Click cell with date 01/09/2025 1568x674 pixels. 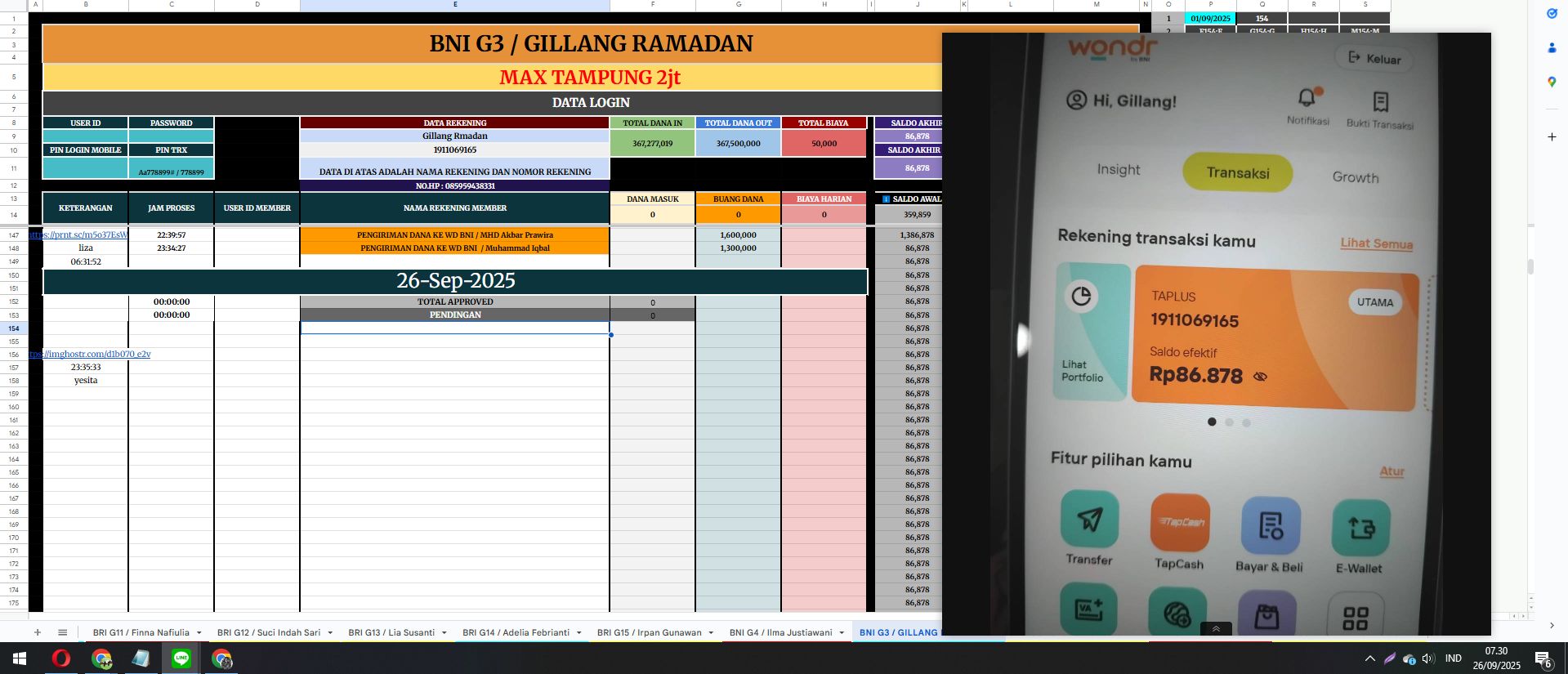(x=1210, y=18)
